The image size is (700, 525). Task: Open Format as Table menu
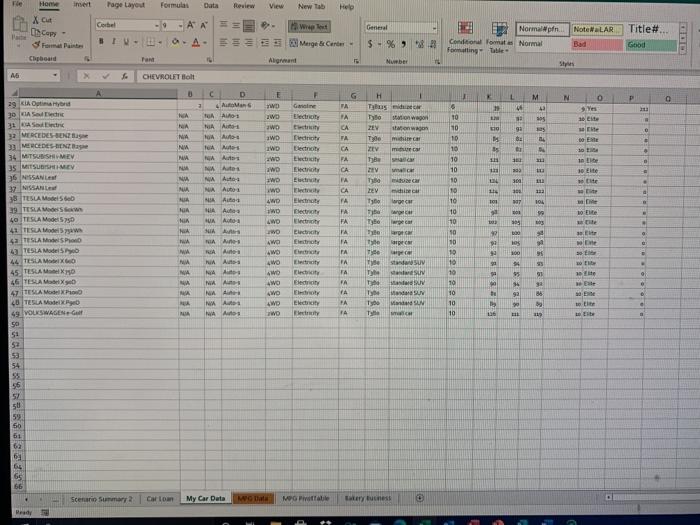click(499, 38)
